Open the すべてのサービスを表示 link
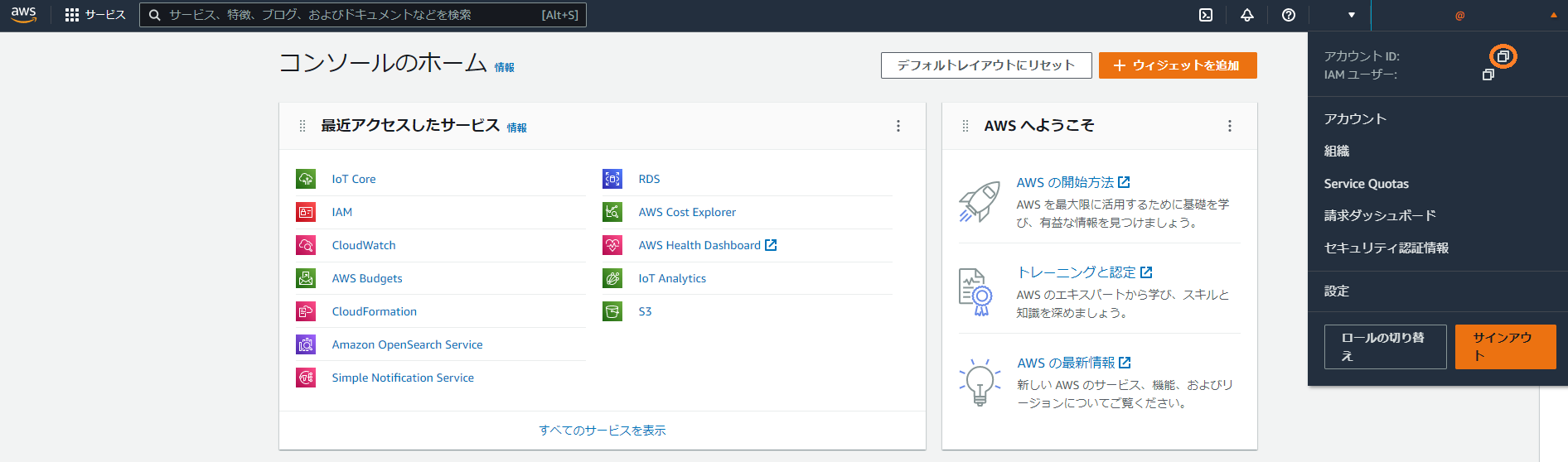 click(x=603, y=431)
